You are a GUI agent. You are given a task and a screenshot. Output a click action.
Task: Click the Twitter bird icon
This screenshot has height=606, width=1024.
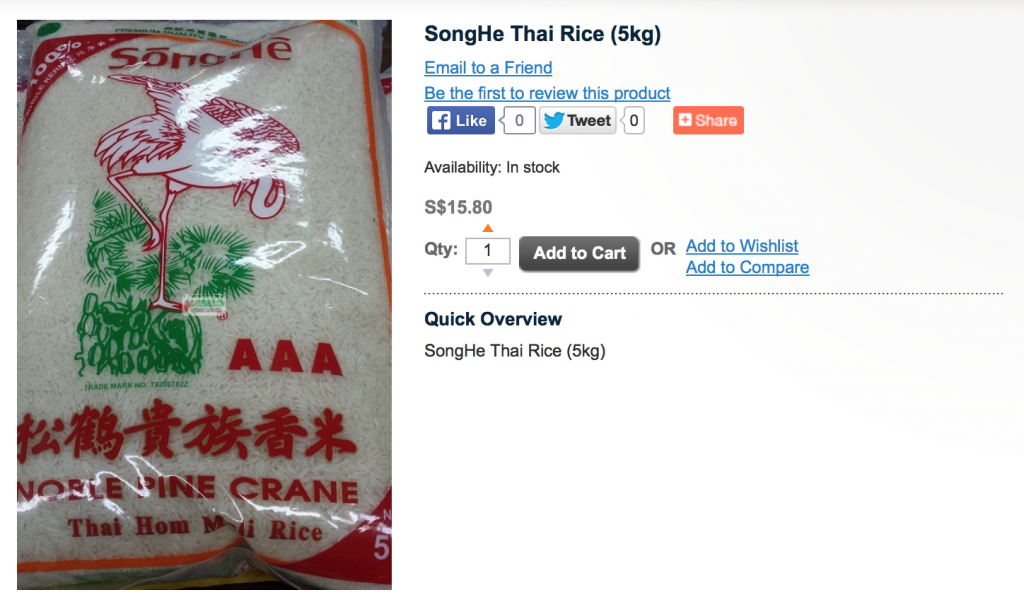[554, 121]
